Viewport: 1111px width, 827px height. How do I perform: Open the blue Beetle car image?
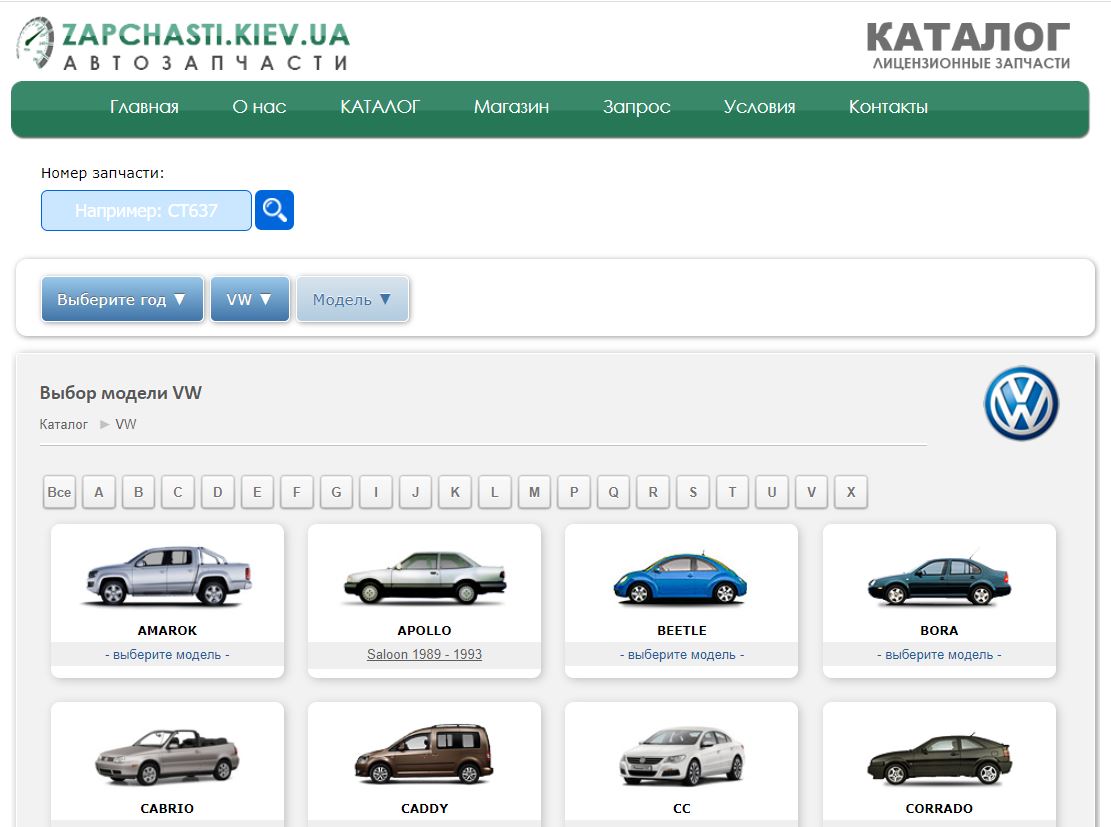(680, 578)
